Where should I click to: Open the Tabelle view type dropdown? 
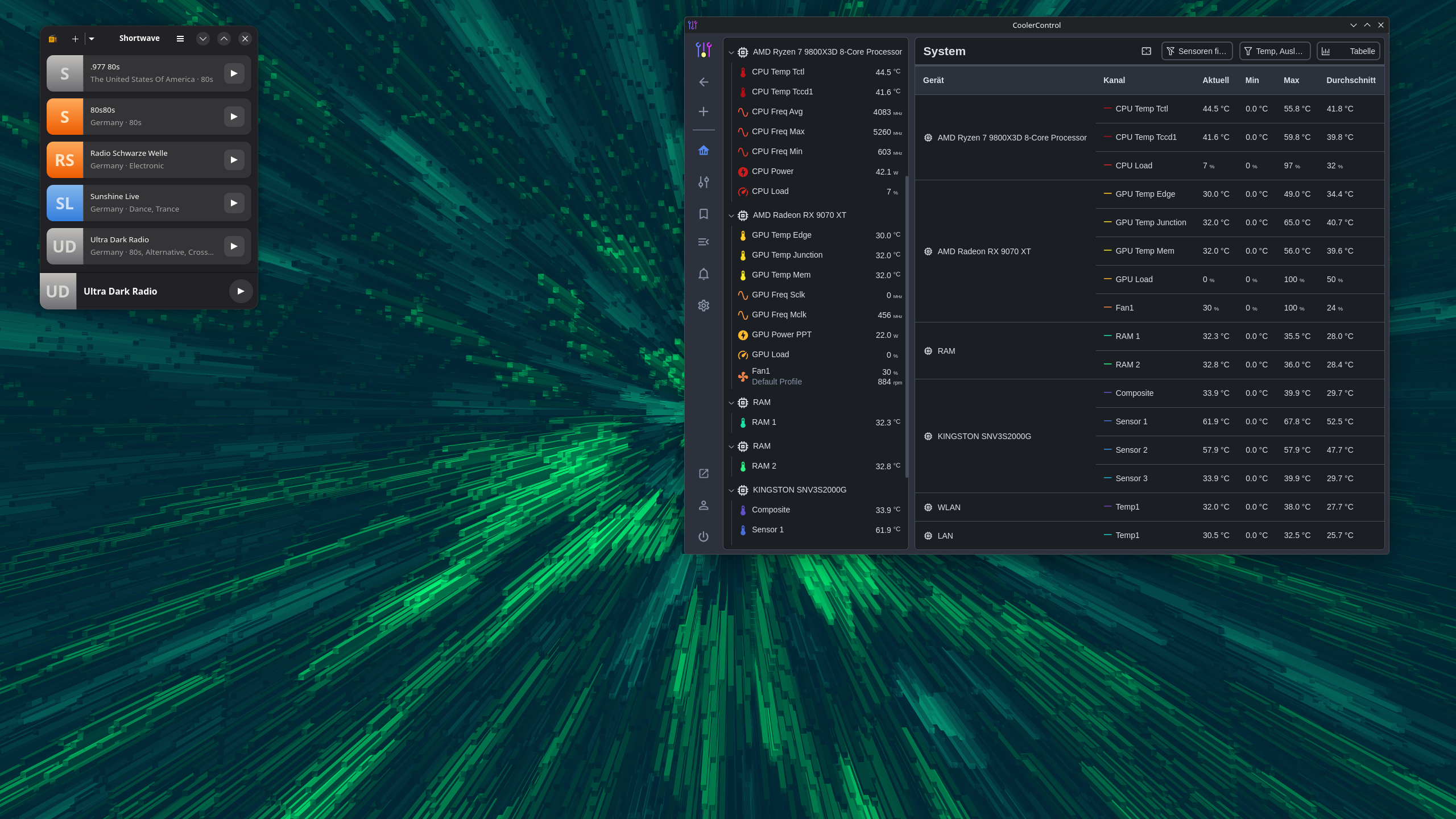click(x=1348, y=51)
